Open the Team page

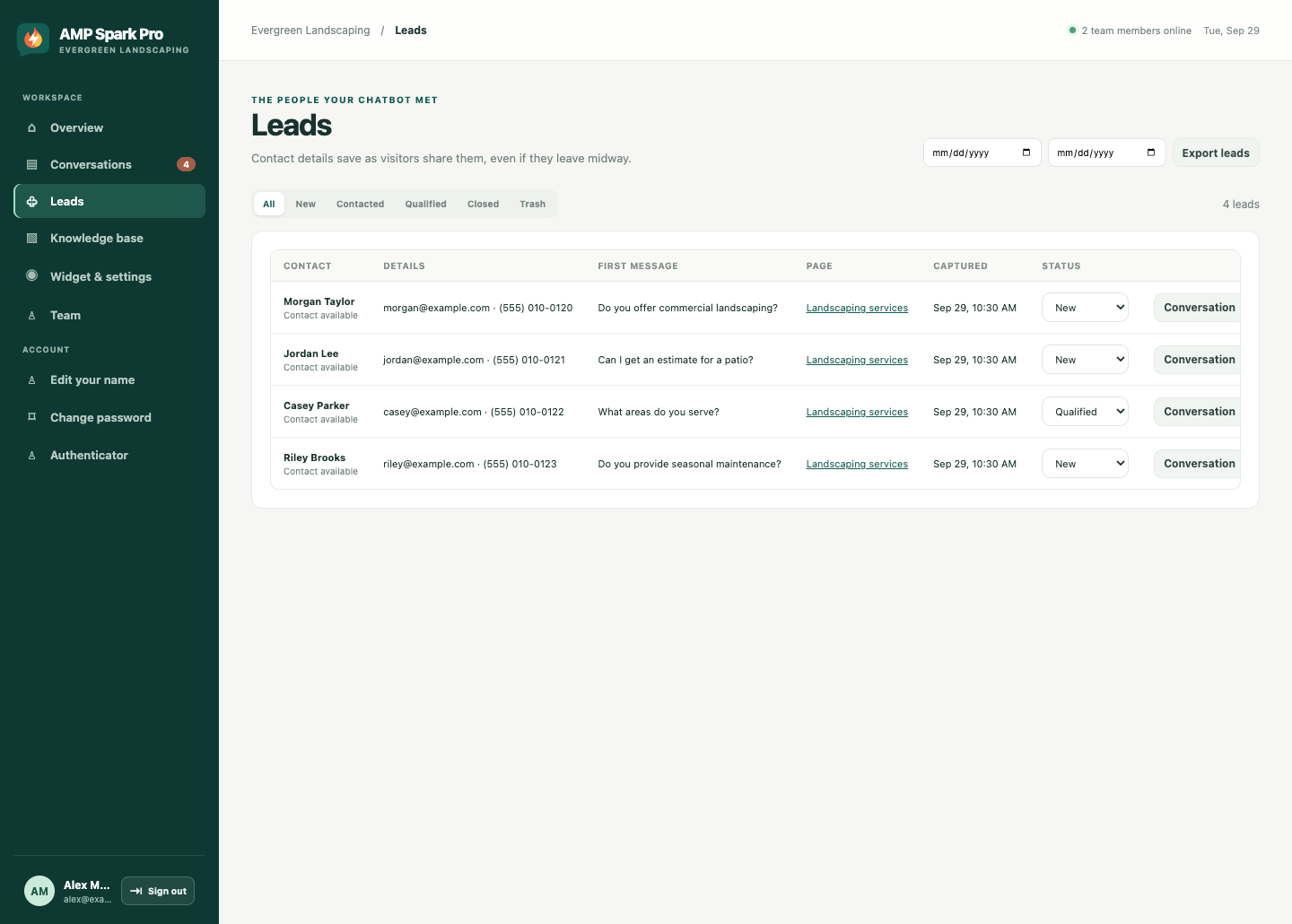(x=109, y=316)
